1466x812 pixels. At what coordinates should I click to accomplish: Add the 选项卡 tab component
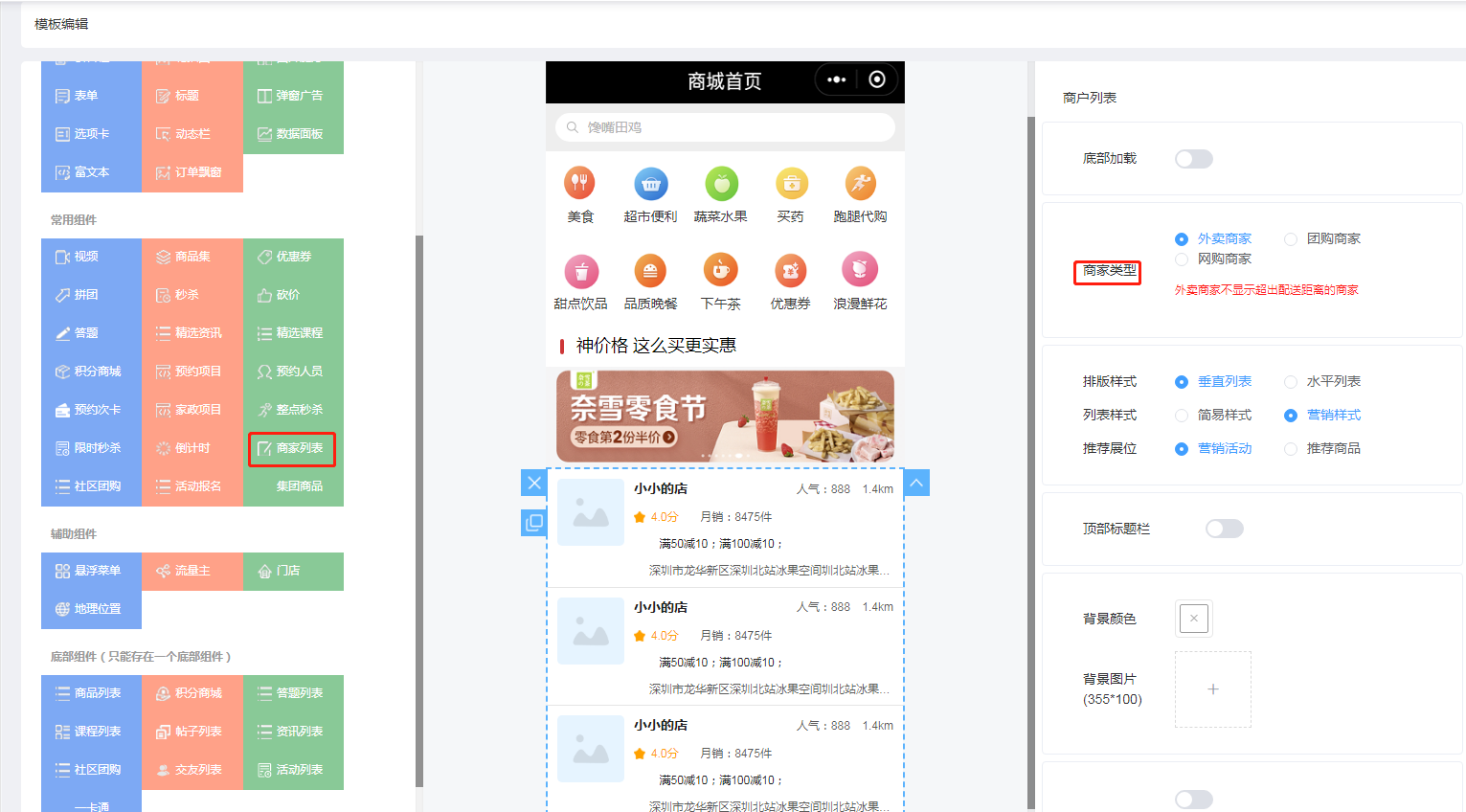tap(91, 134)
